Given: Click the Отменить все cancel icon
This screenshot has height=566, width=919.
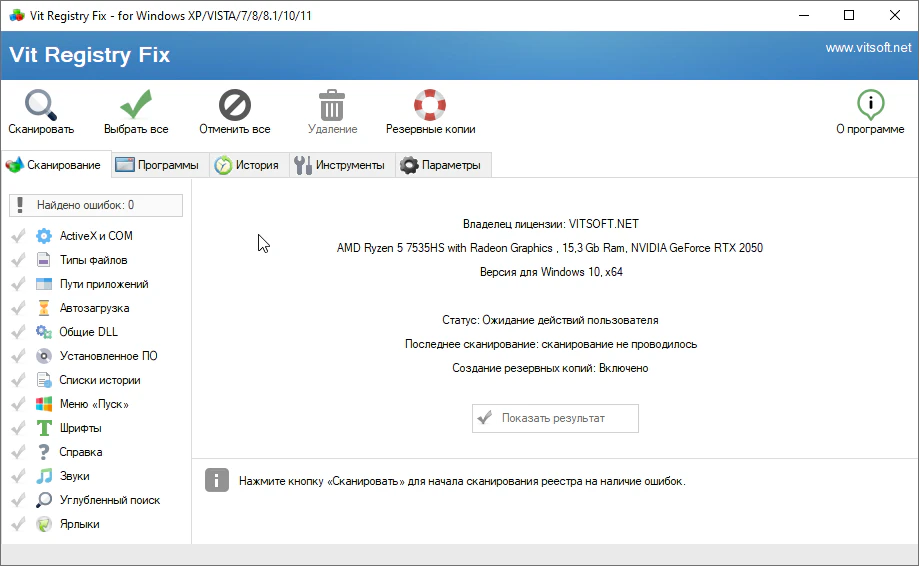Looking at the screenshot, I should [x=235, y=105].
